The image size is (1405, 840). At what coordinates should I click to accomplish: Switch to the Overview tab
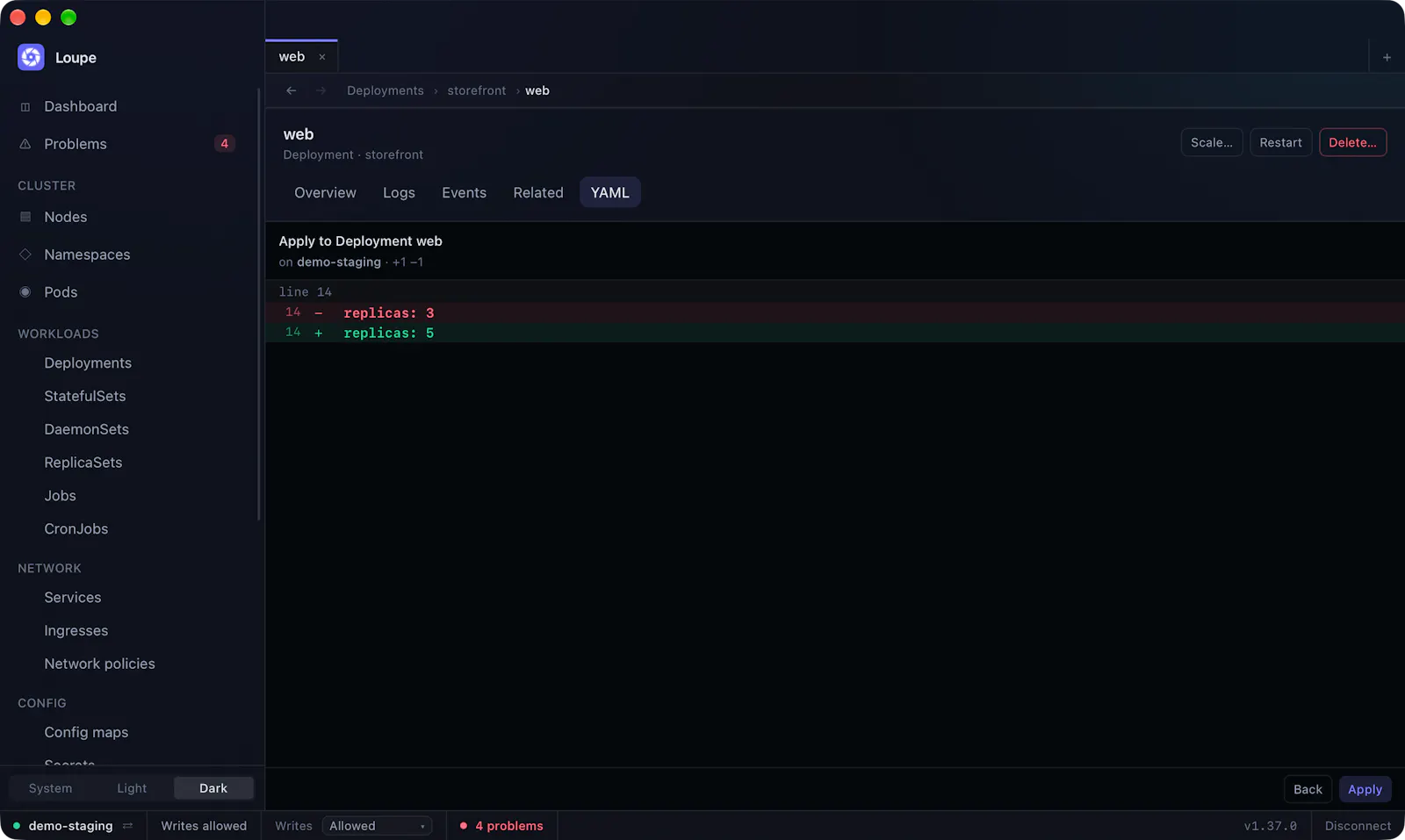325,193
